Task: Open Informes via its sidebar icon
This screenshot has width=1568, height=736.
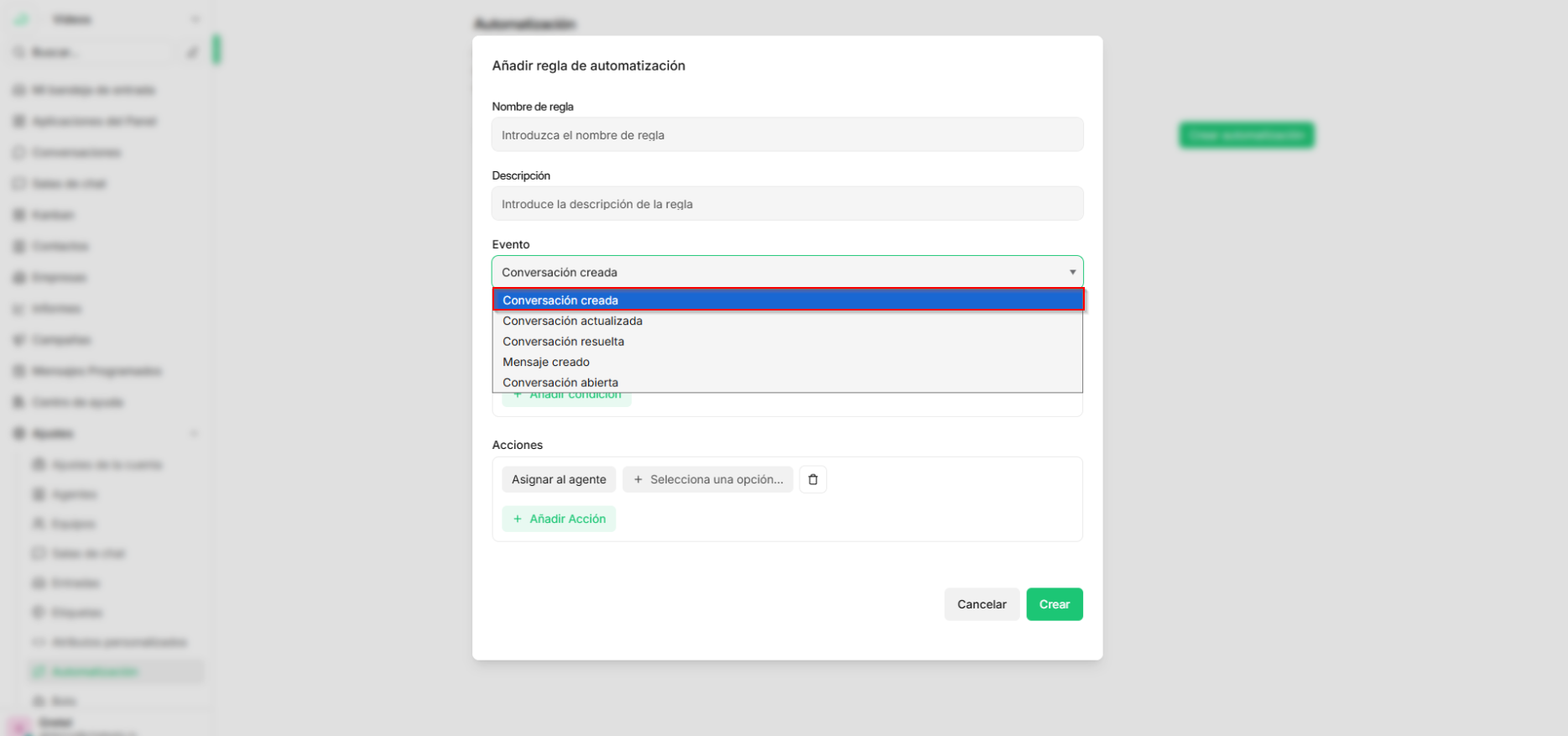Action: pos(18,309)
